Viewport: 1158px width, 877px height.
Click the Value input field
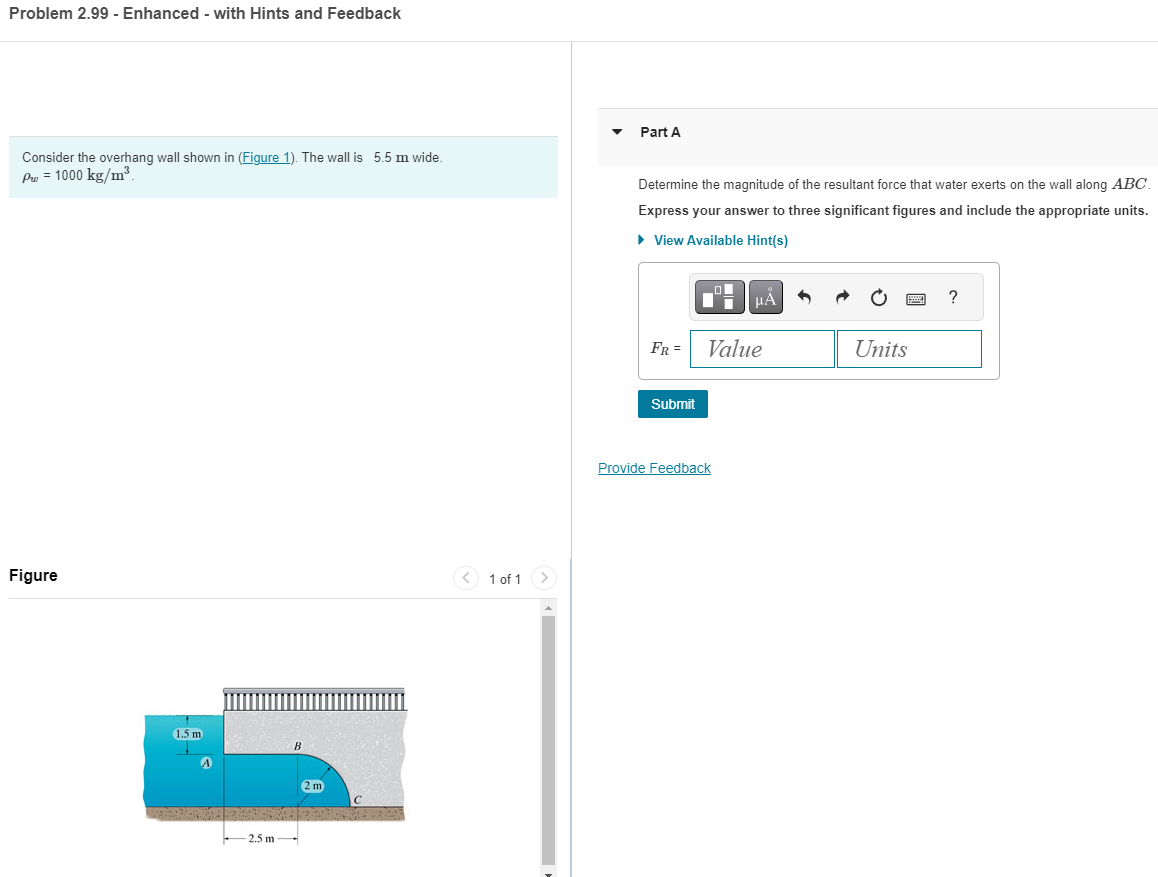762,348
